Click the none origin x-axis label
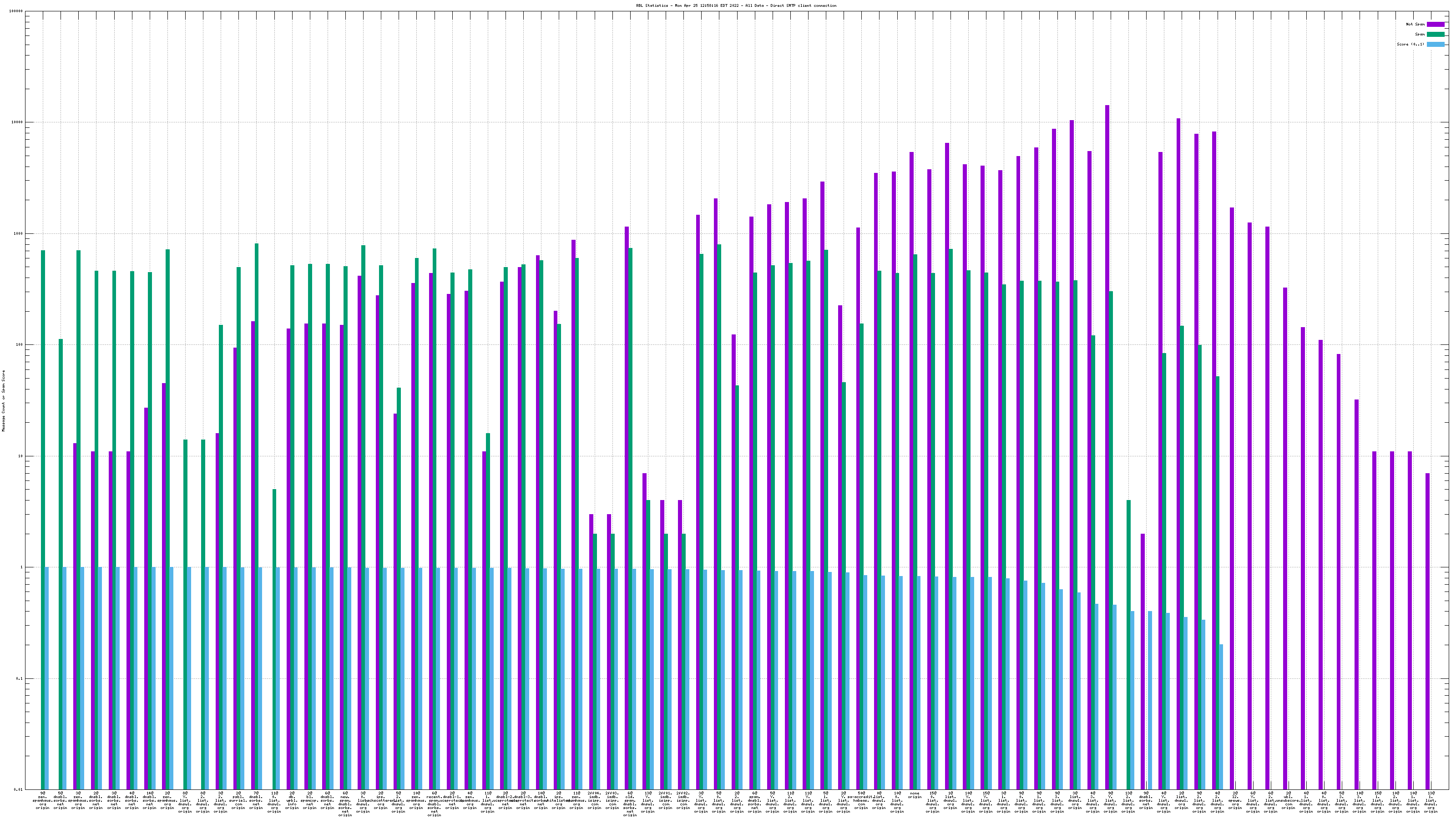Screen dimensions: 1456x819 point(915,795)
